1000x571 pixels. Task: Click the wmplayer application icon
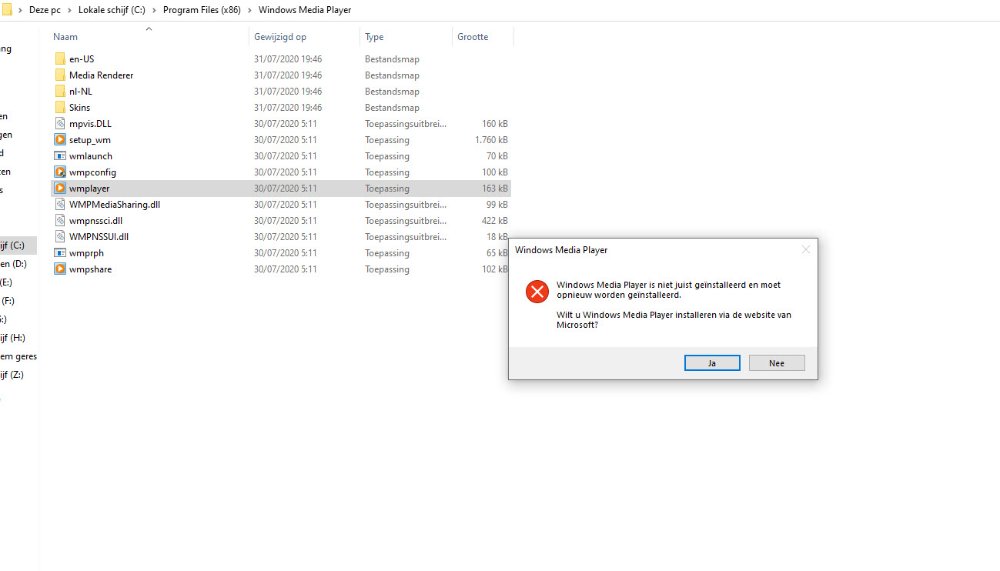60,188
